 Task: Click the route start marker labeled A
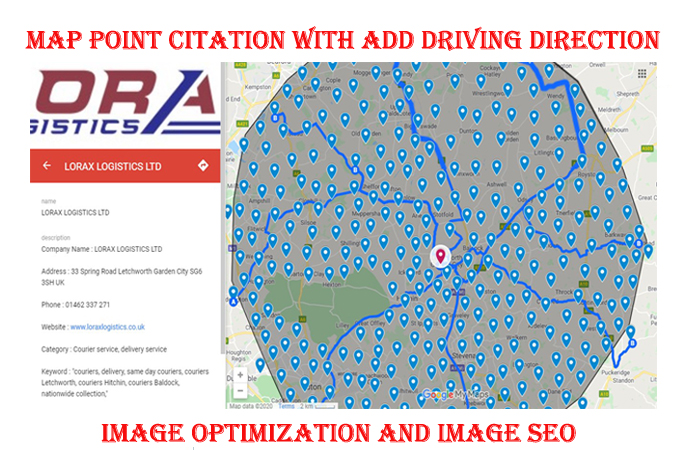coord(234,301)
